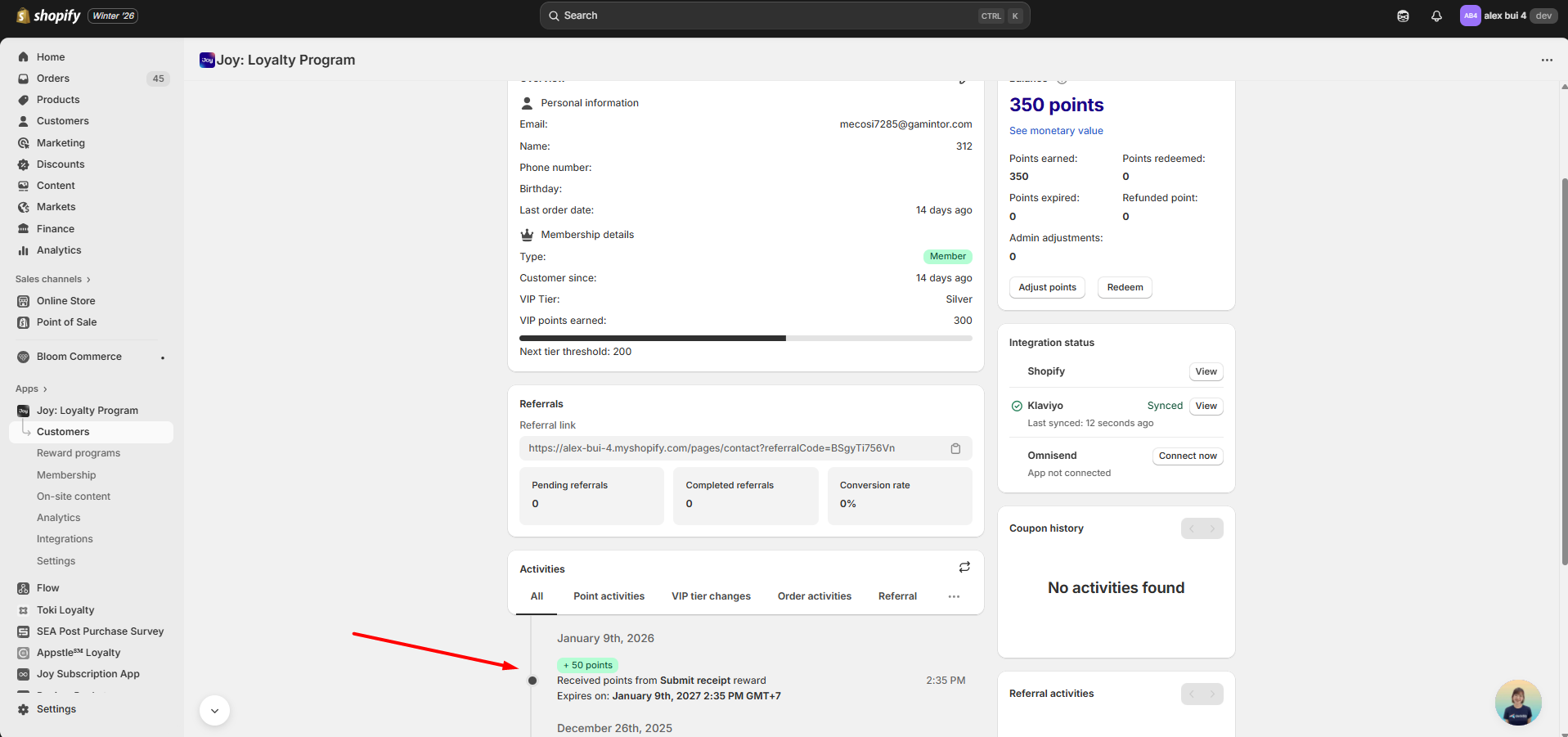Image resolution: width=1568 pixels, height=737 pixels.
Task: Open the notifications bell
Action: (1436, 16)
